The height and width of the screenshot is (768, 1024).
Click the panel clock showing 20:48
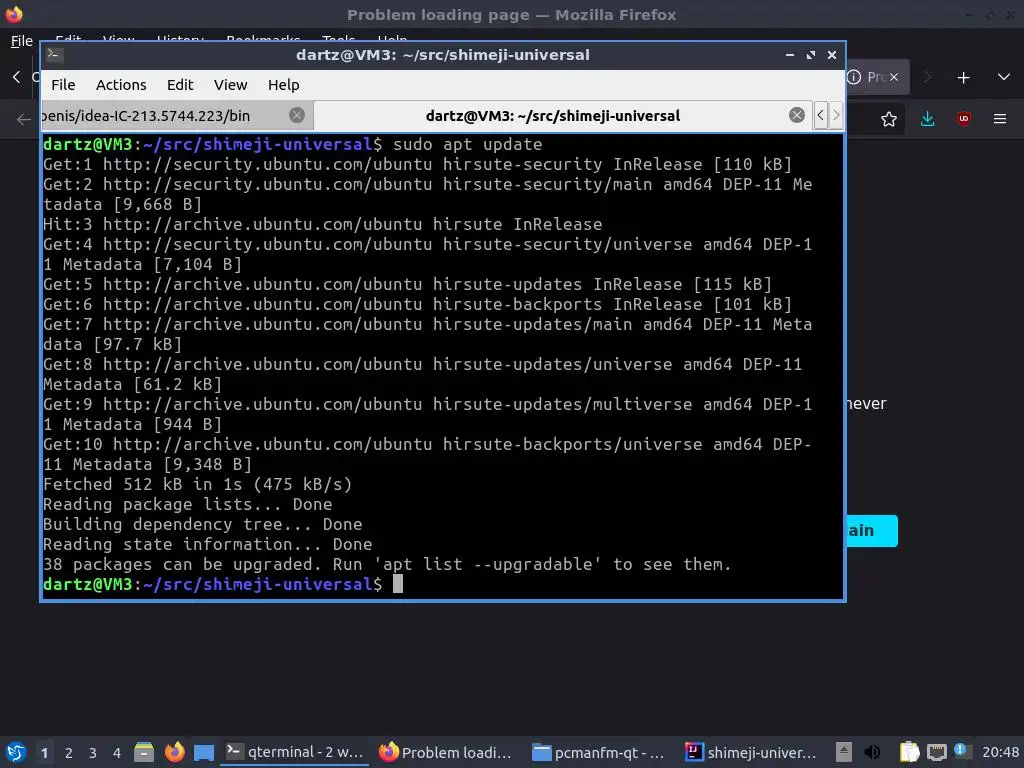click(1000, 752)
